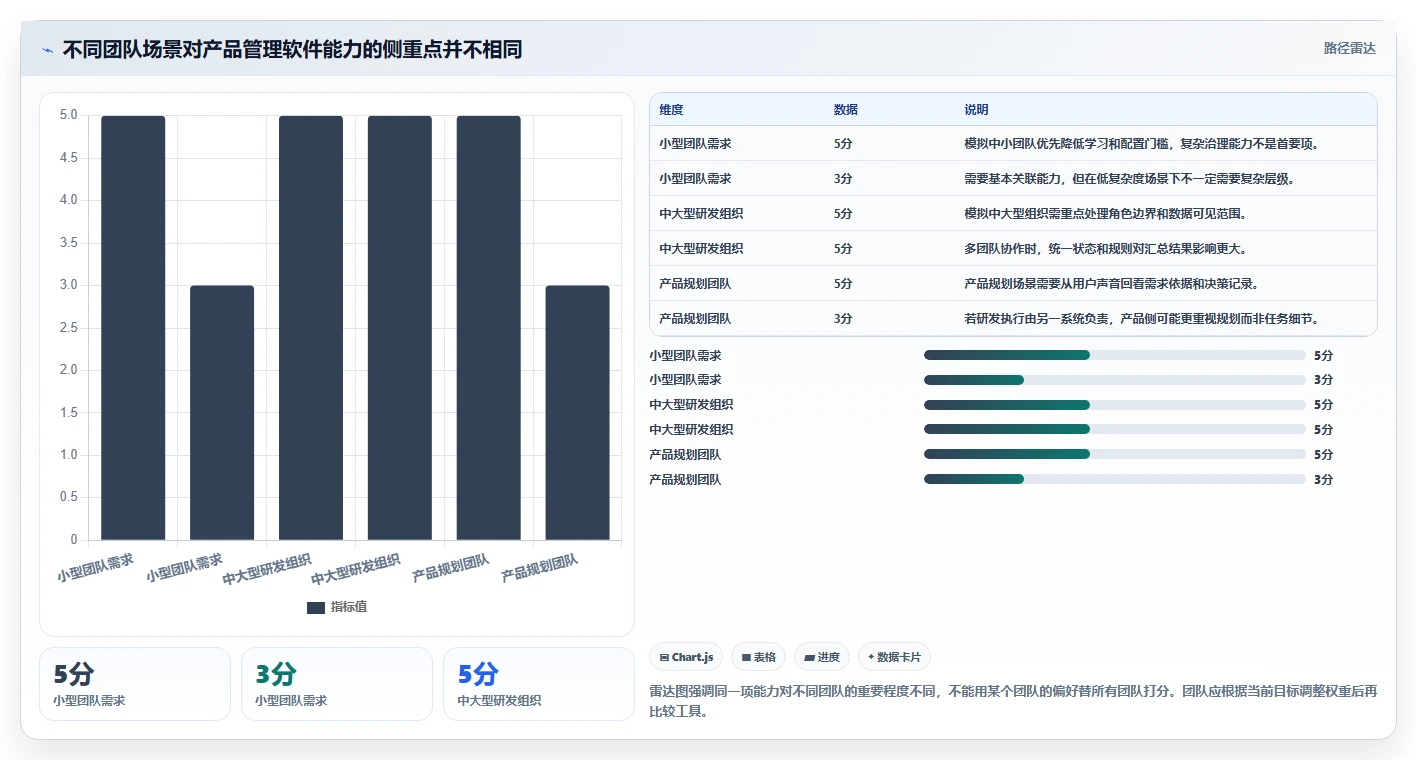The image size is (1417, 760).
Task: Open the 路径雷达 label in the header
Action: coord(1350,48)
